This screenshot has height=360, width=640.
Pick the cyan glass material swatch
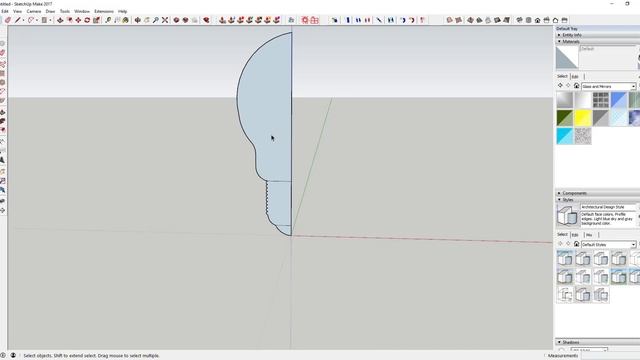point(564,136)
